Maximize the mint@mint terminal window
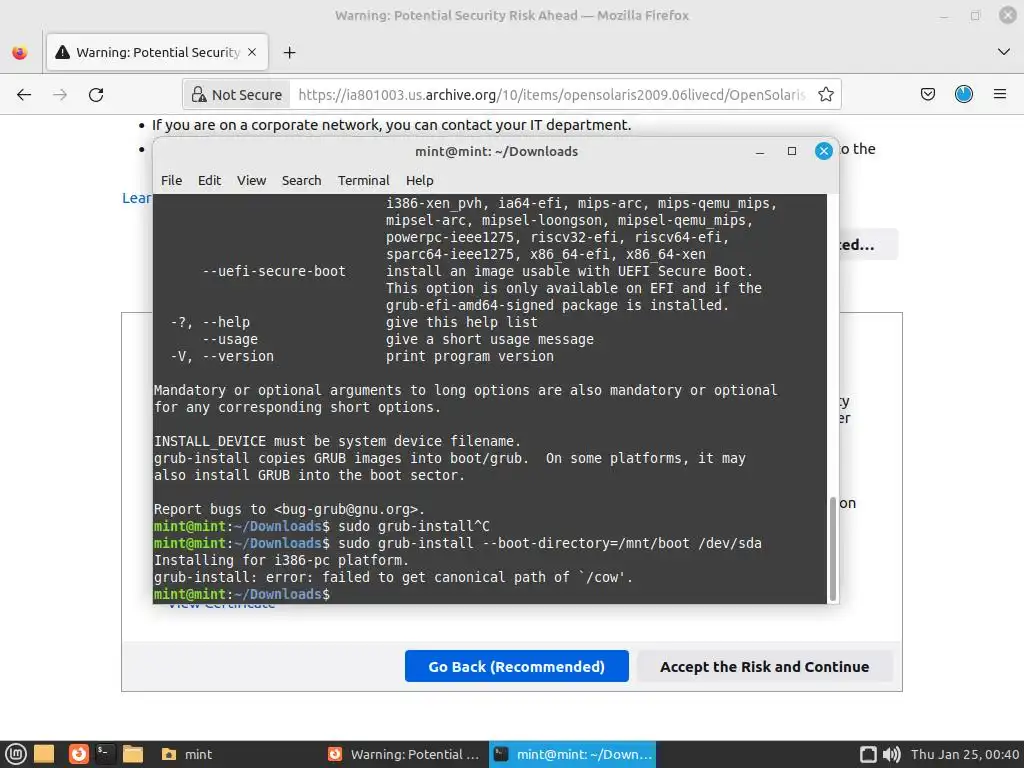Screen dimensions: 1024x768 tap(792, 152)
